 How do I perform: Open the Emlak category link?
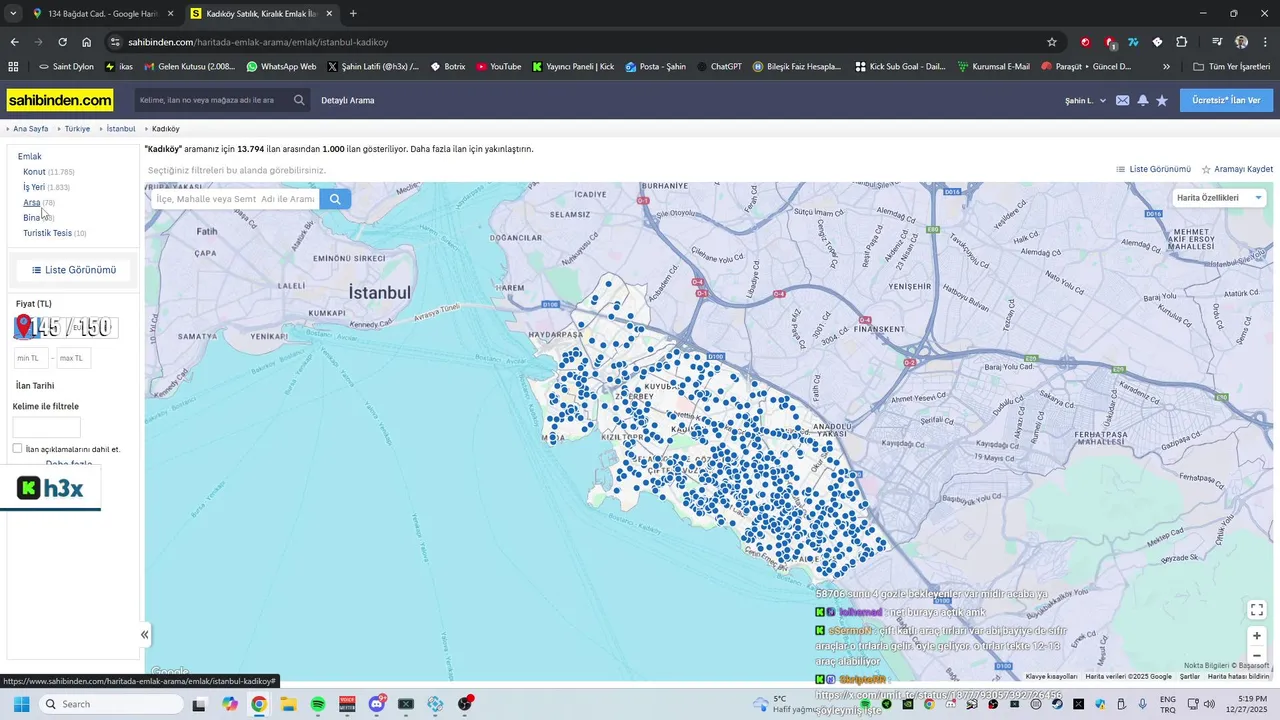click(x=30, y=156)
